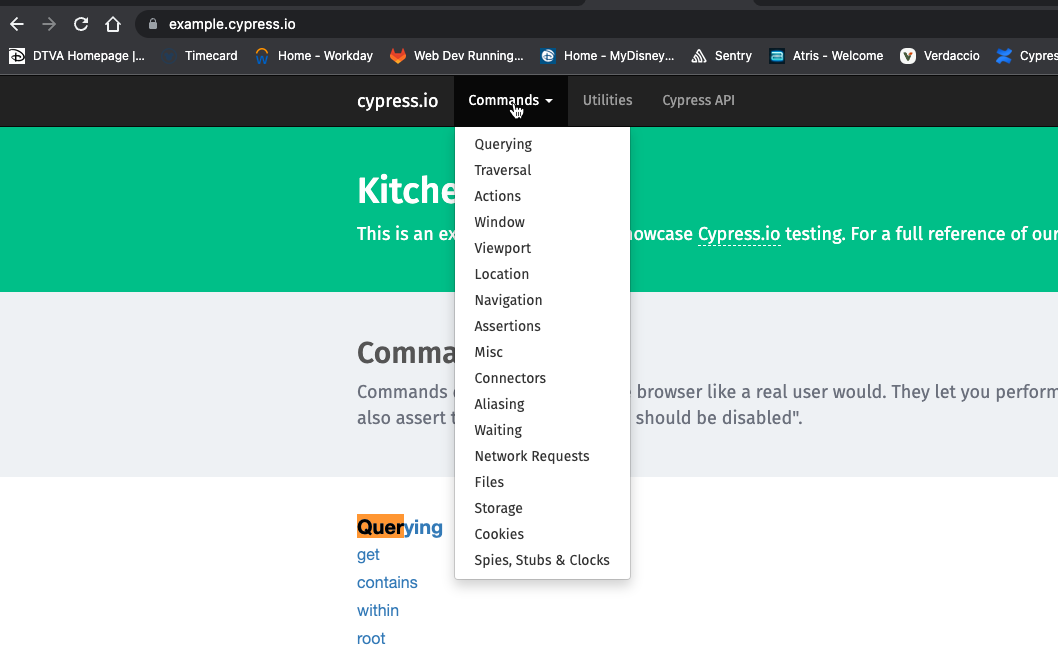This screenshot has width=1058, height=669.
Task: Click the Home – MyDisney bookmark icon
Action: click(x=547, y=56)
